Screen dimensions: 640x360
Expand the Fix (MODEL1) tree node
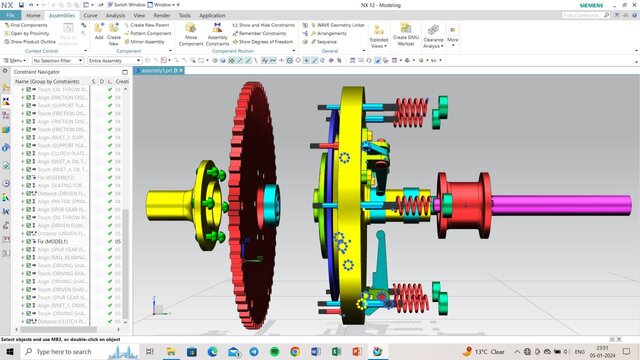click(23, 241)
